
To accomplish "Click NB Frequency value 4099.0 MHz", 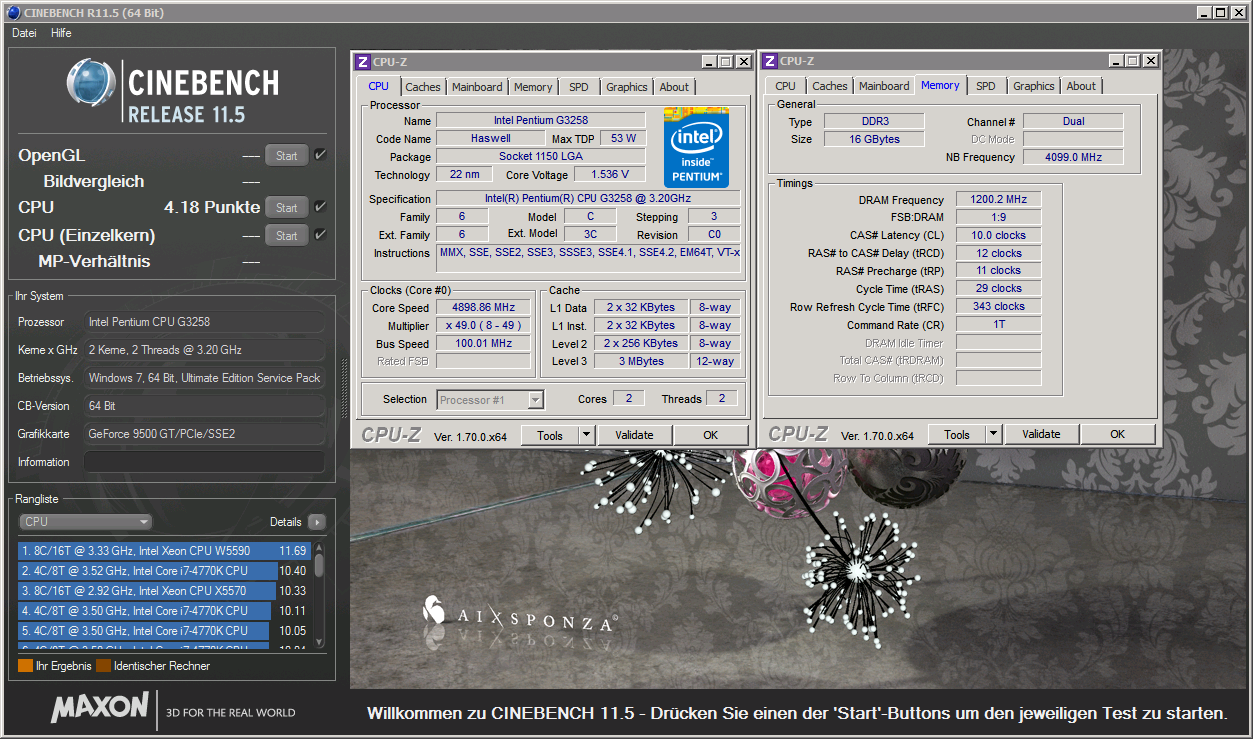I will click(1073, 157).
